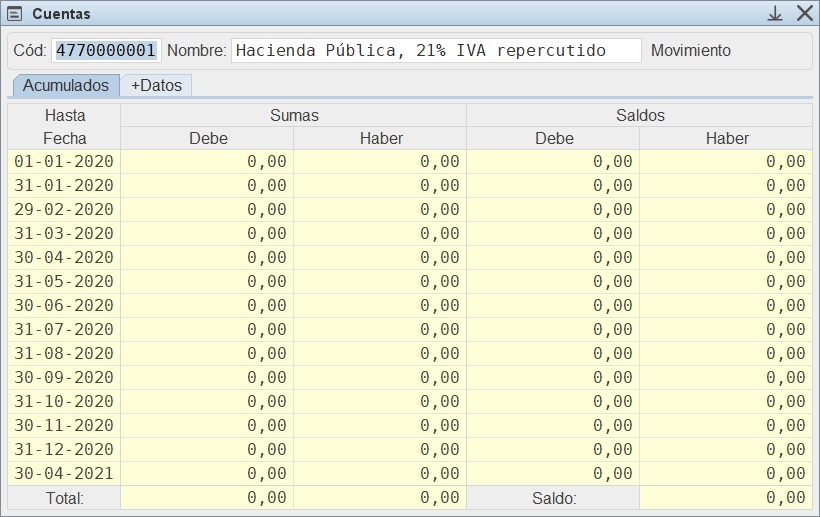Click the Saldo total value at bottom right
Viewport: 820px width, 517px height.
tap(726, 498)
